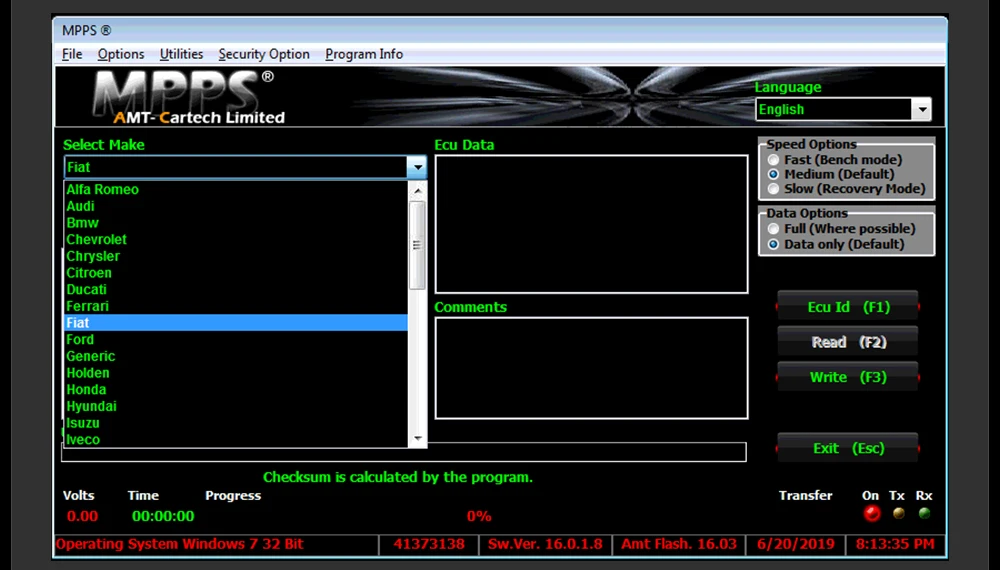Click make list scrollbar up arrow
Viewport: 1000px width, 570px height.
pyautogui.click(x=418, y=191)
